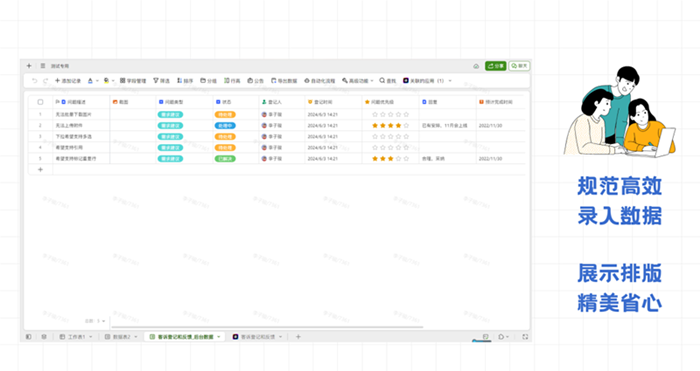Open the 分组 grouping tool

[x=208, y=81]
